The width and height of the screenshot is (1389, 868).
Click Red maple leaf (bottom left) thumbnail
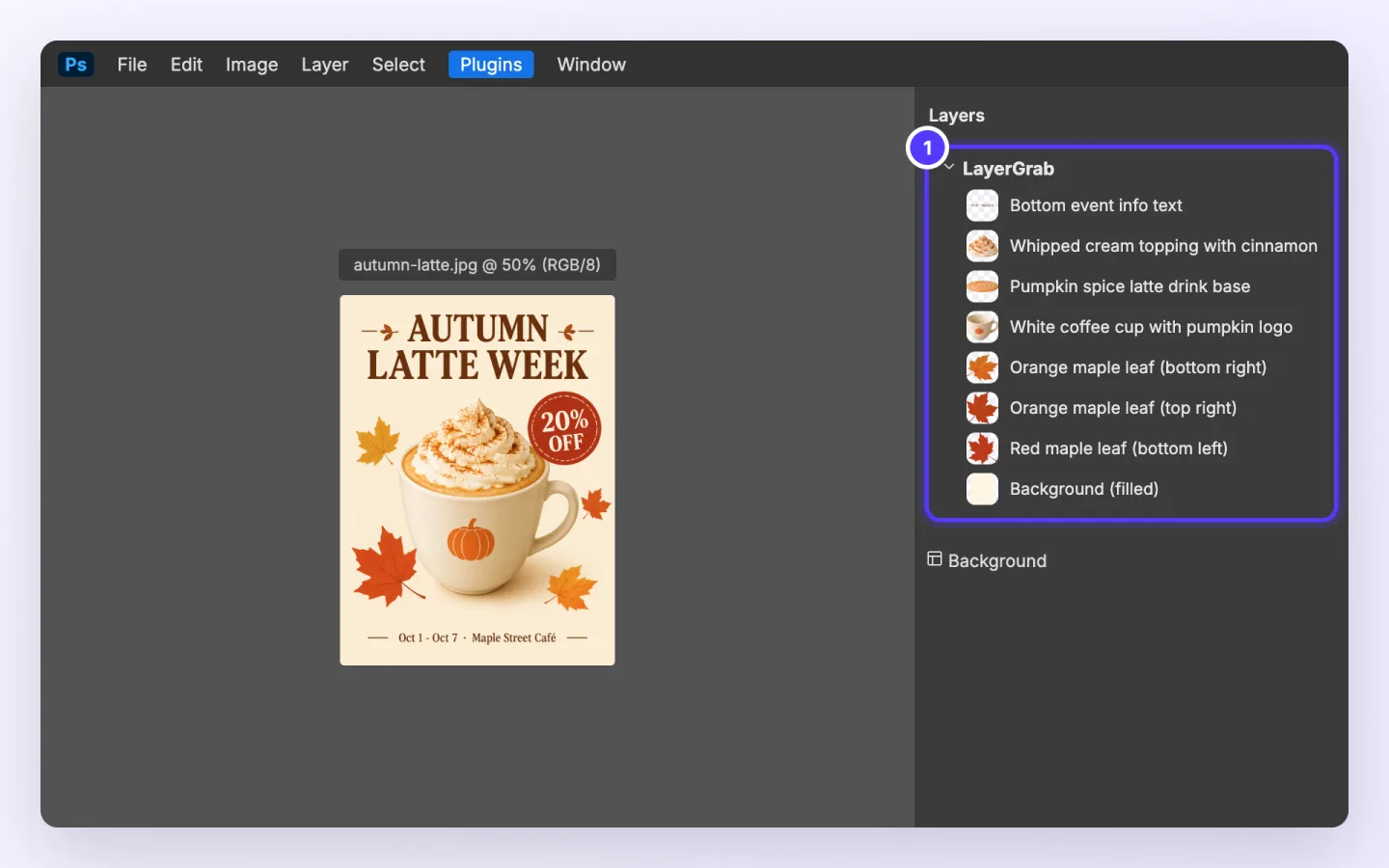[982, 448]
